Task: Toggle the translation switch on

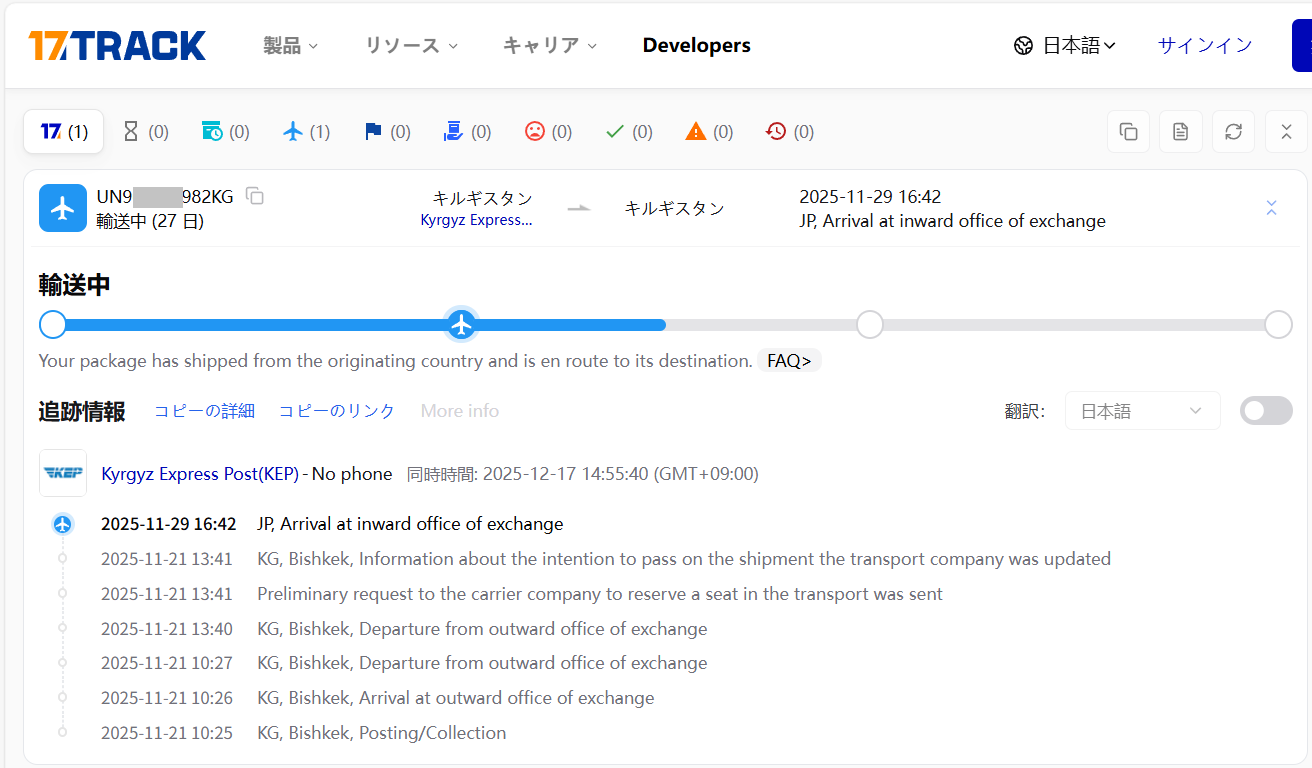Action: pyautogui.click(x=1265, y=411)
